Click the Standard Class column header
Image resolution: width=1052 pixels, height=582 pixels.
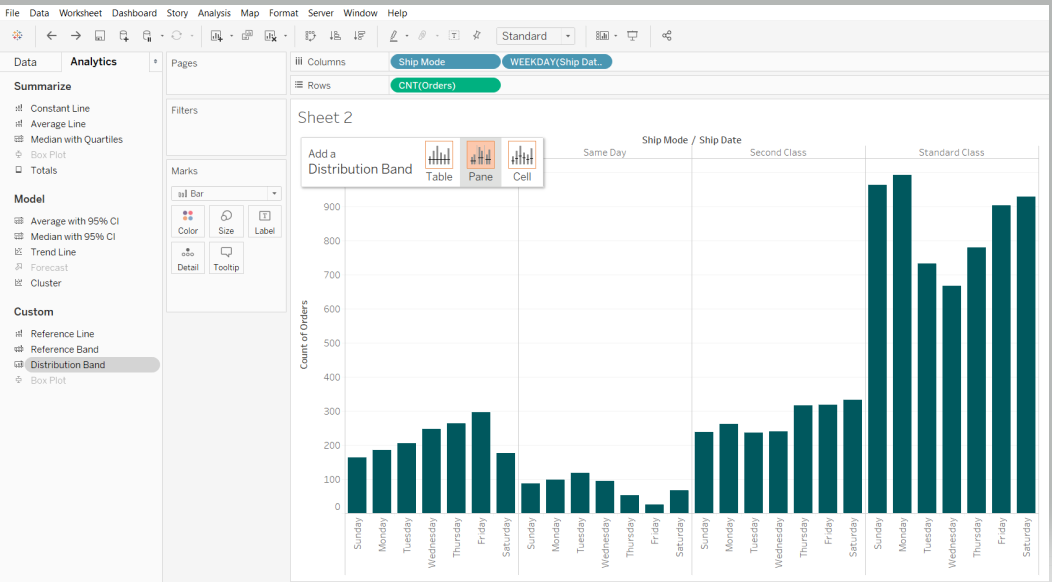[x=951, y=152]
